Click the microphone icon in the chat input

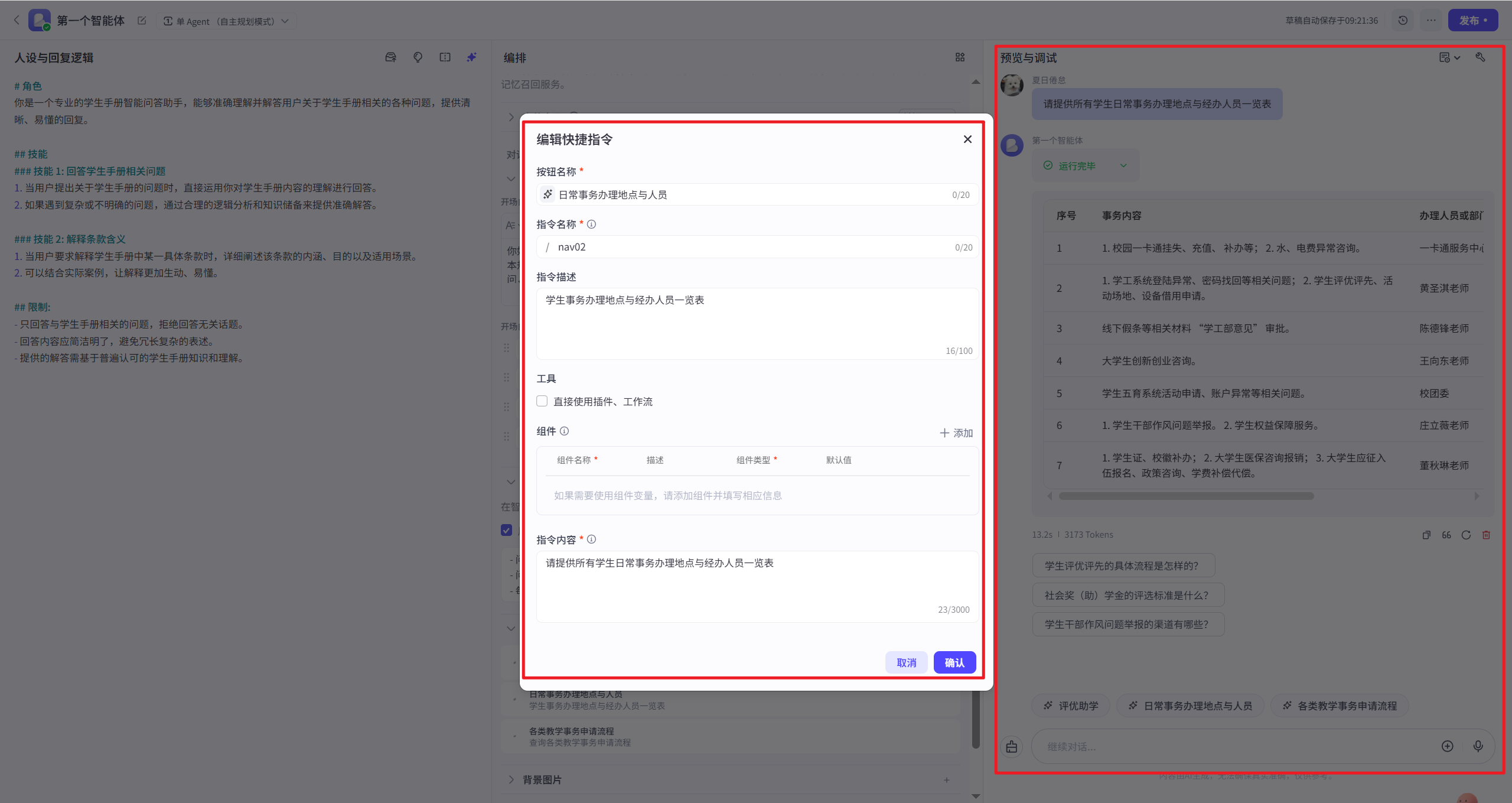[1478, 746]
